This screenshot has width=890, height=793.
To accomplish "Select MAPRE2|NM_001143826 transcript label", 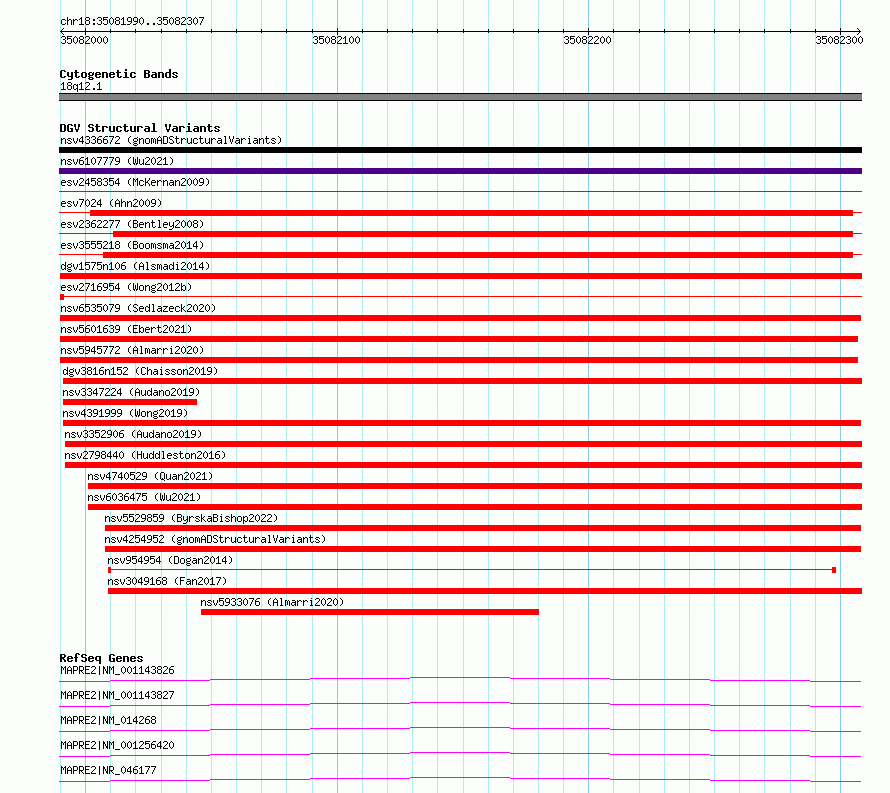I will (x=117, y=670).
